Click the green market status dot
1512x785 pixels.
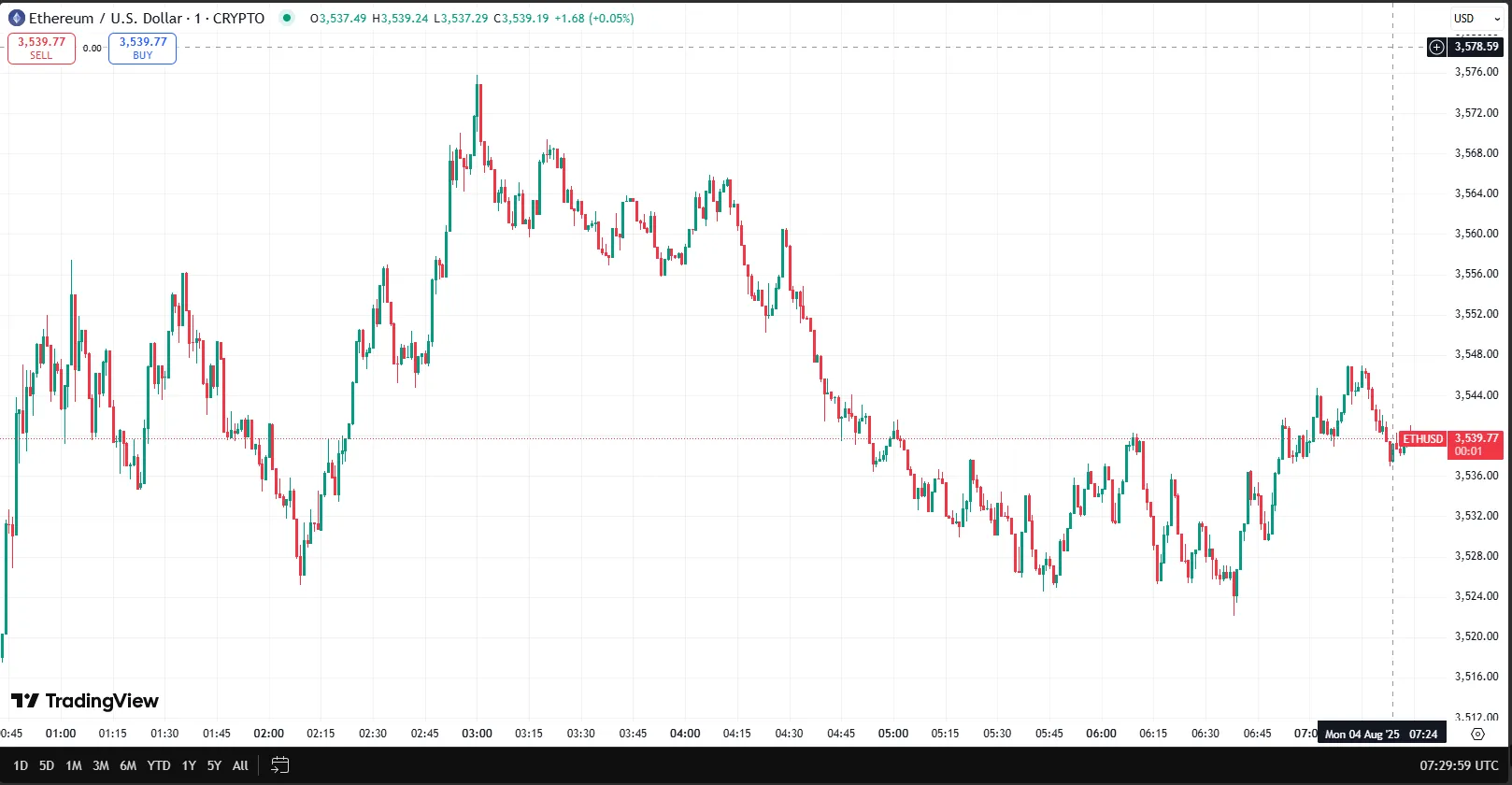[287, 18]
